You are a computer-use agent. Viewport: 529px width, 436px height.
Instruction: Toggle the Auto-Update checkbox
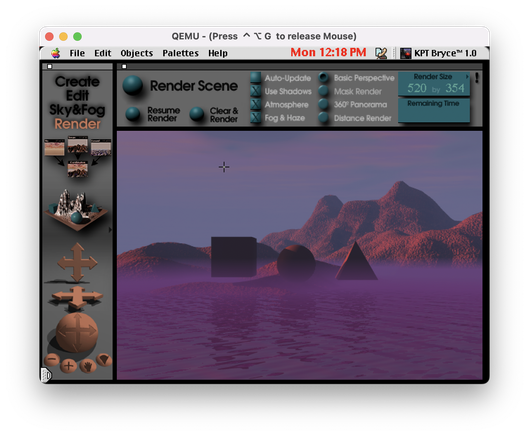(256, 78)
